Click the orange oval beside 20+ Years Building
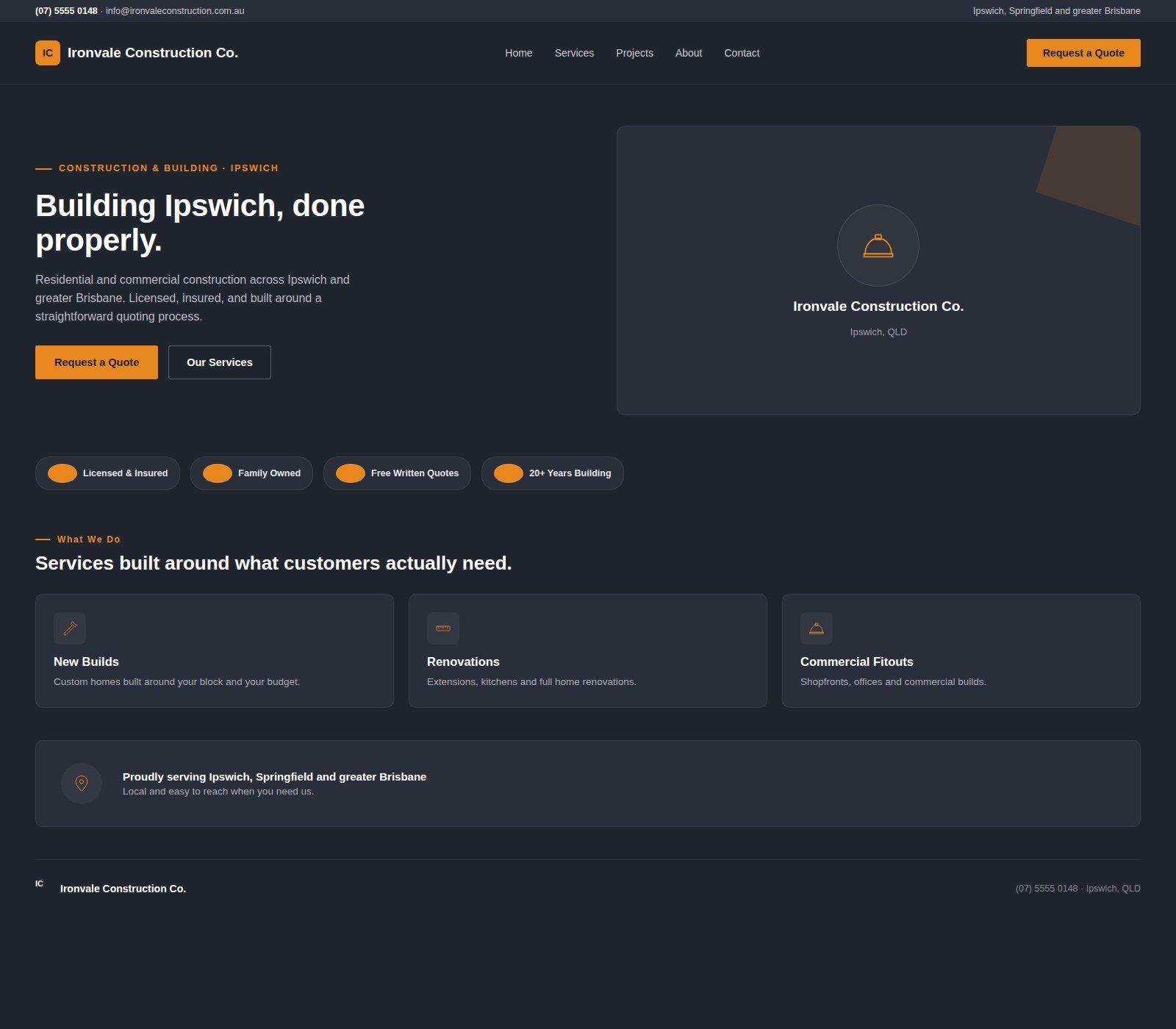Image resolution: width=1176 pixels, height=1029 pixels. point(509,473)
